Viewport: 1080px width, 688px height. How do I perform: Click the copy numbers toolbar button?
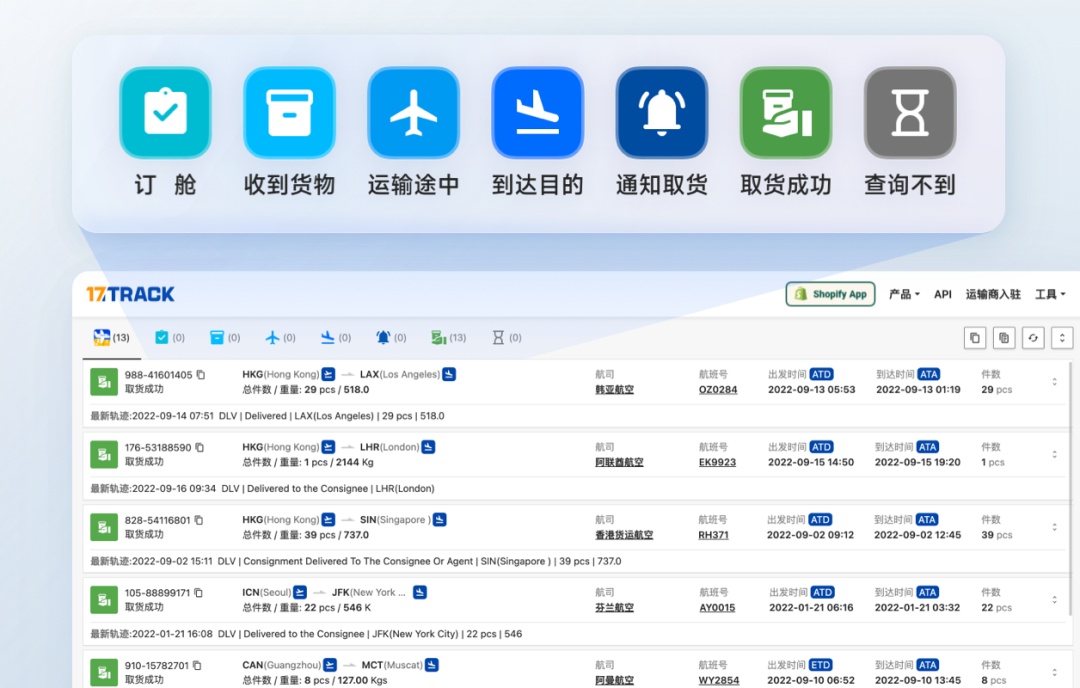pyautogui.click(x=975, y=337)
